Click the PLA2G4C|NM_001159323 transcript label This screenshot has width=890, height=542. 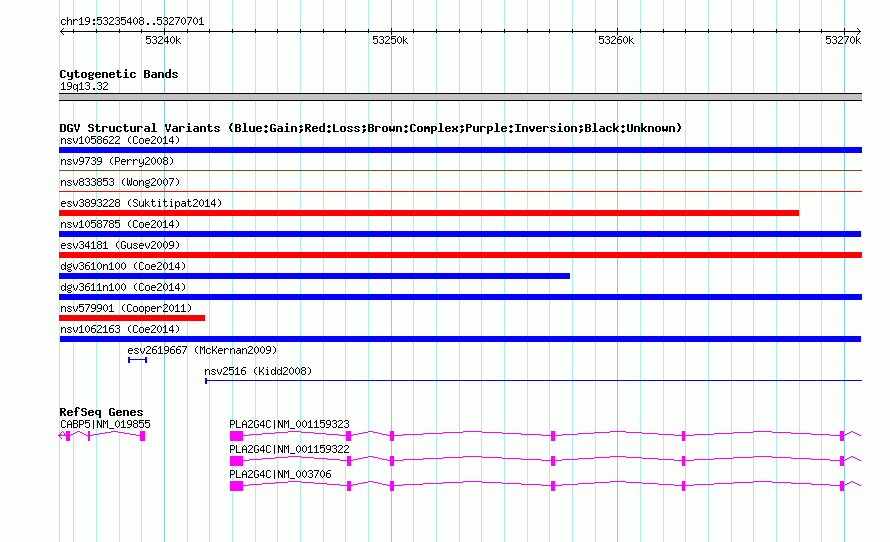tap(289, 424)
